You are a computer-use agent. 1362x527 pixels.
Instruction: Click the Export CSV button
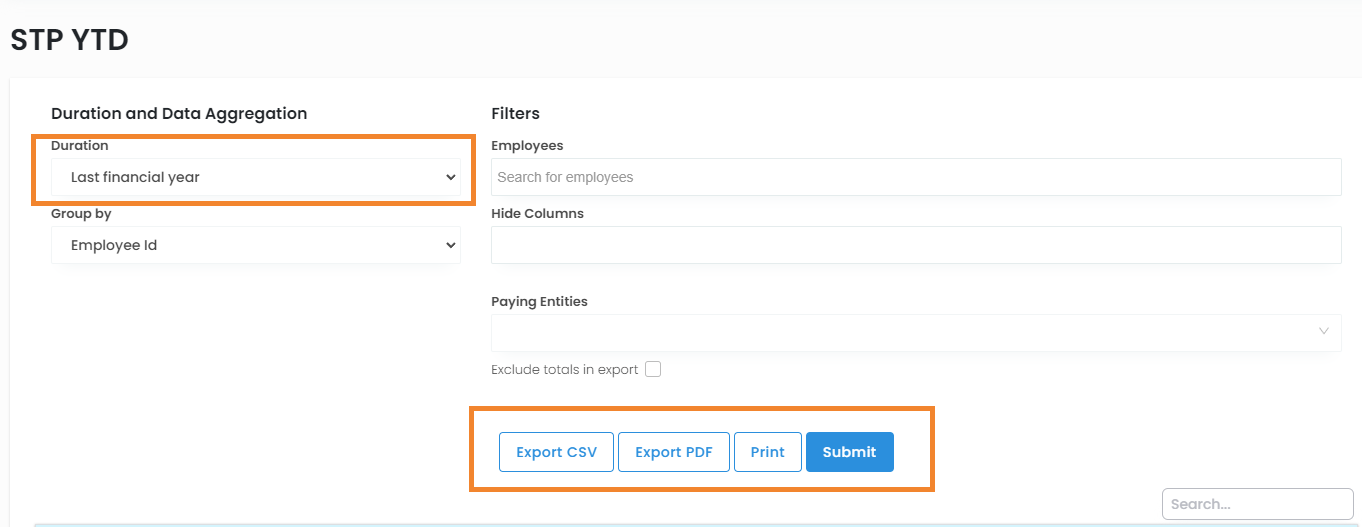pyautogui.click(x=556, y=452)
